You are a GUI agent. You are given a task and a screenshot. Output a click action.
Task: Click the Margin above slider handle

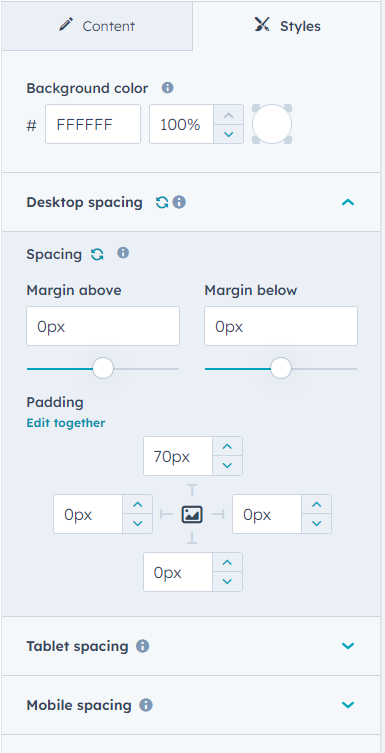[x=103, y=368]
